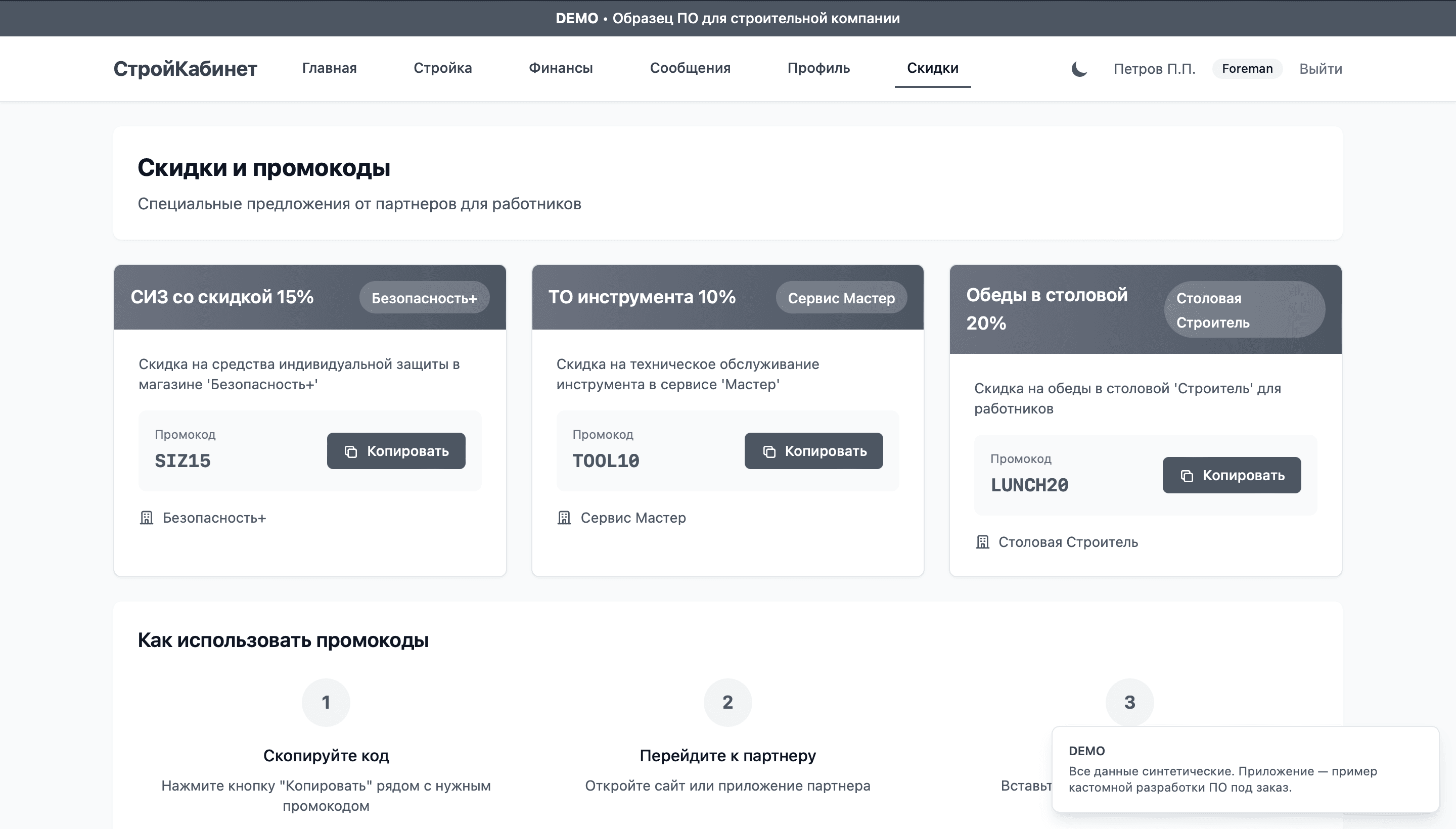Switch to the Финансы tab

[560, 68]
